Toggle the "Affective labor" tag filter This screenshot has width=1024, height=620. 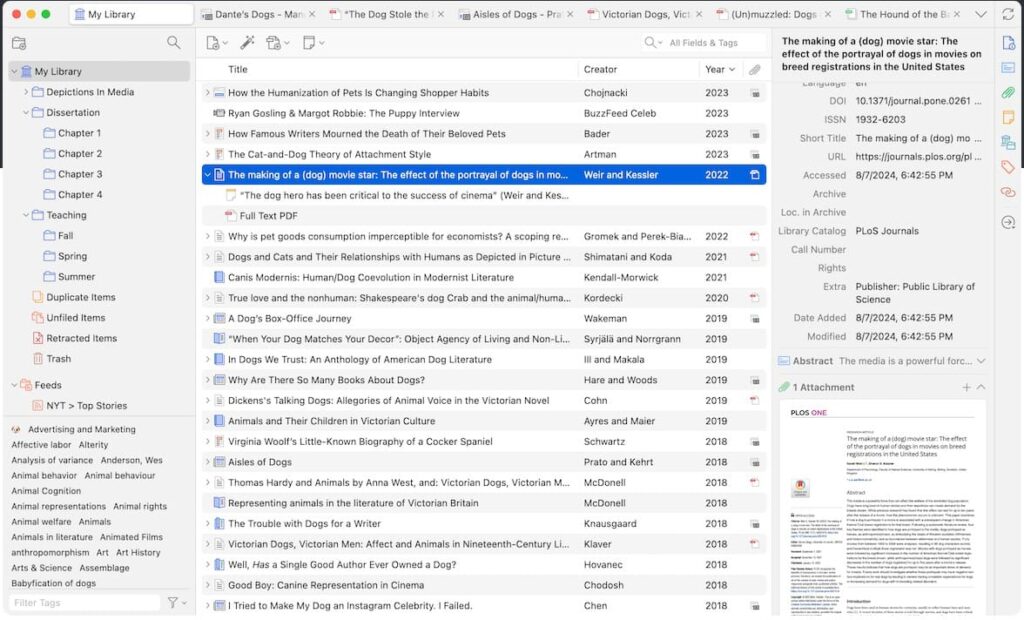point(41,445)
